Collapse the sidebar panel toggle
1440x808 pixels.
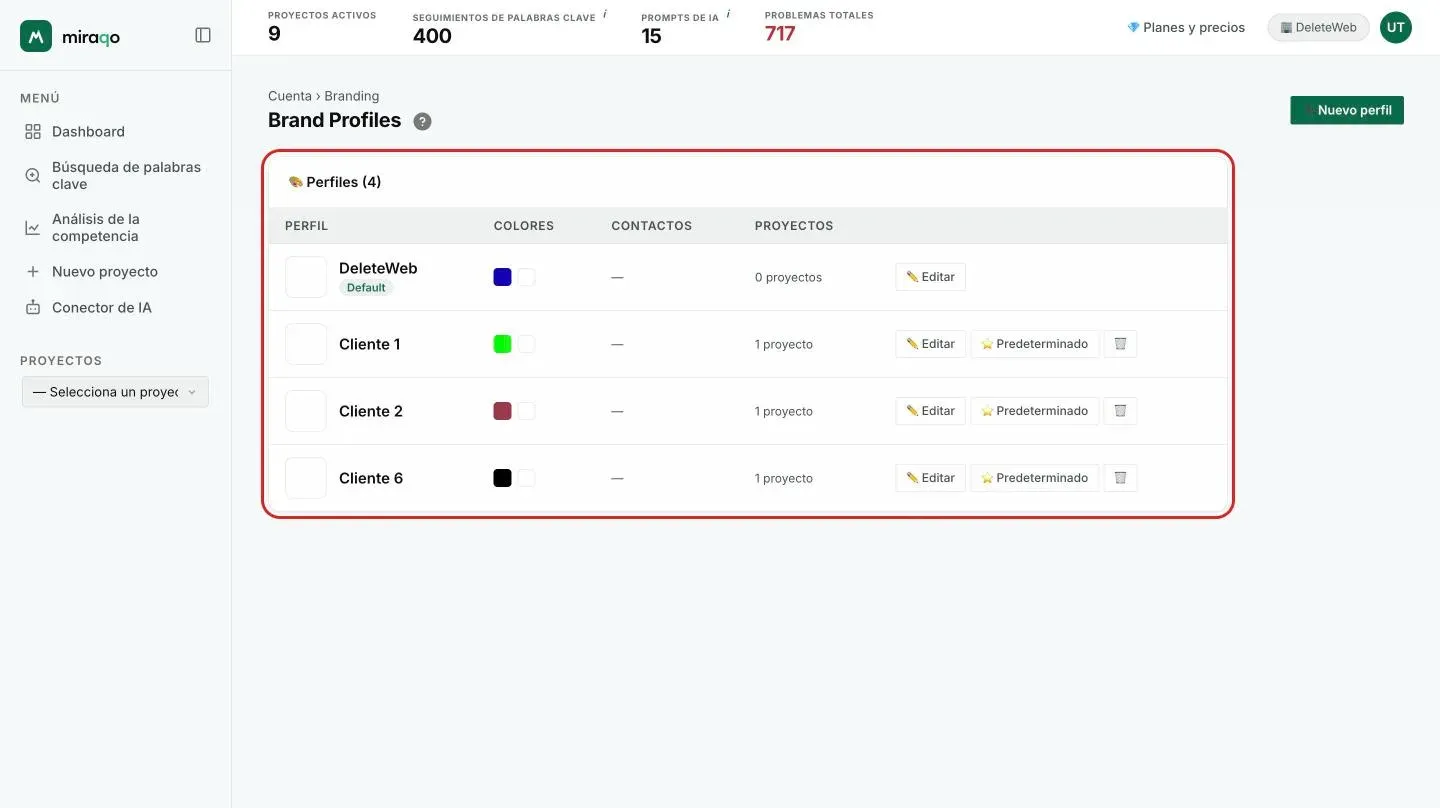point(203,35)
